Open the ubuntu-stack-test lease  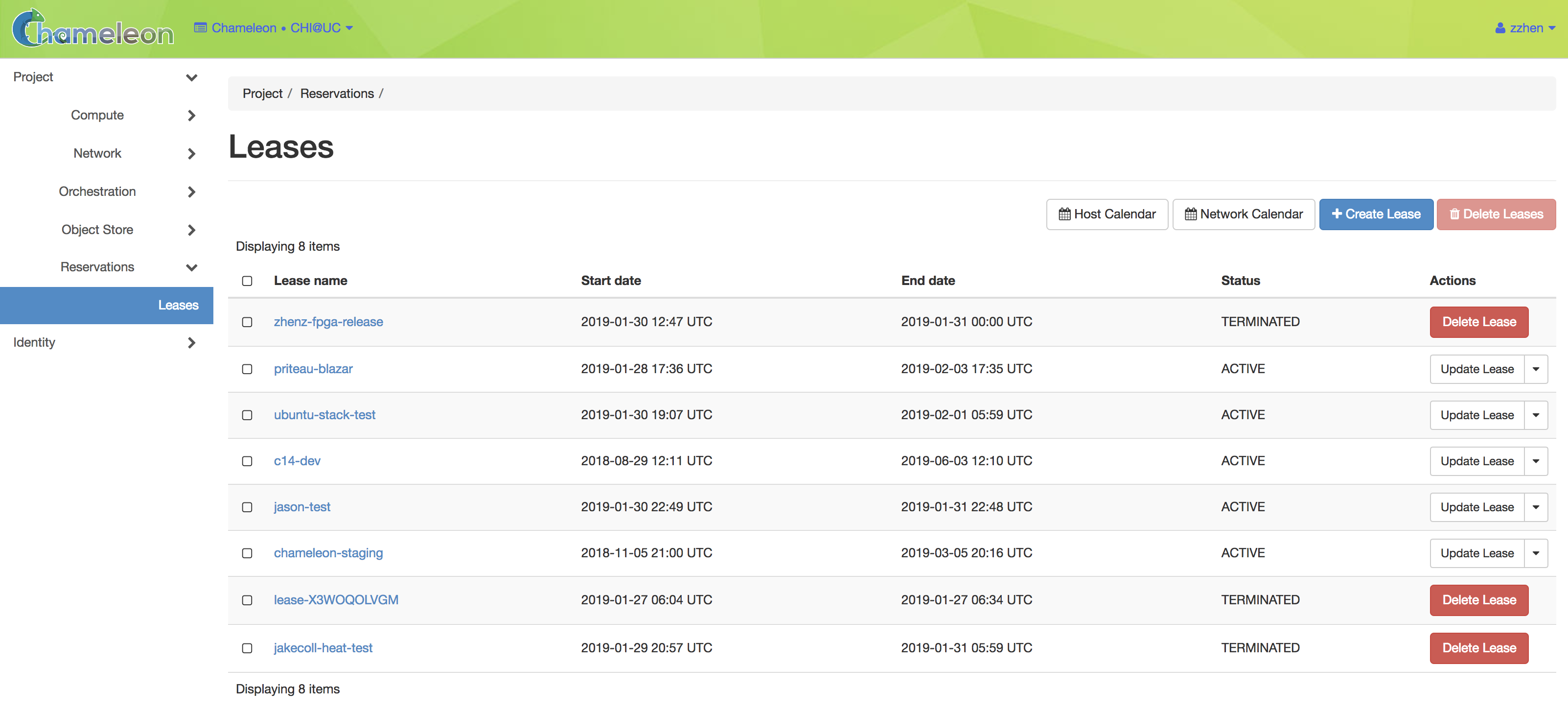(x=324, y=415)
